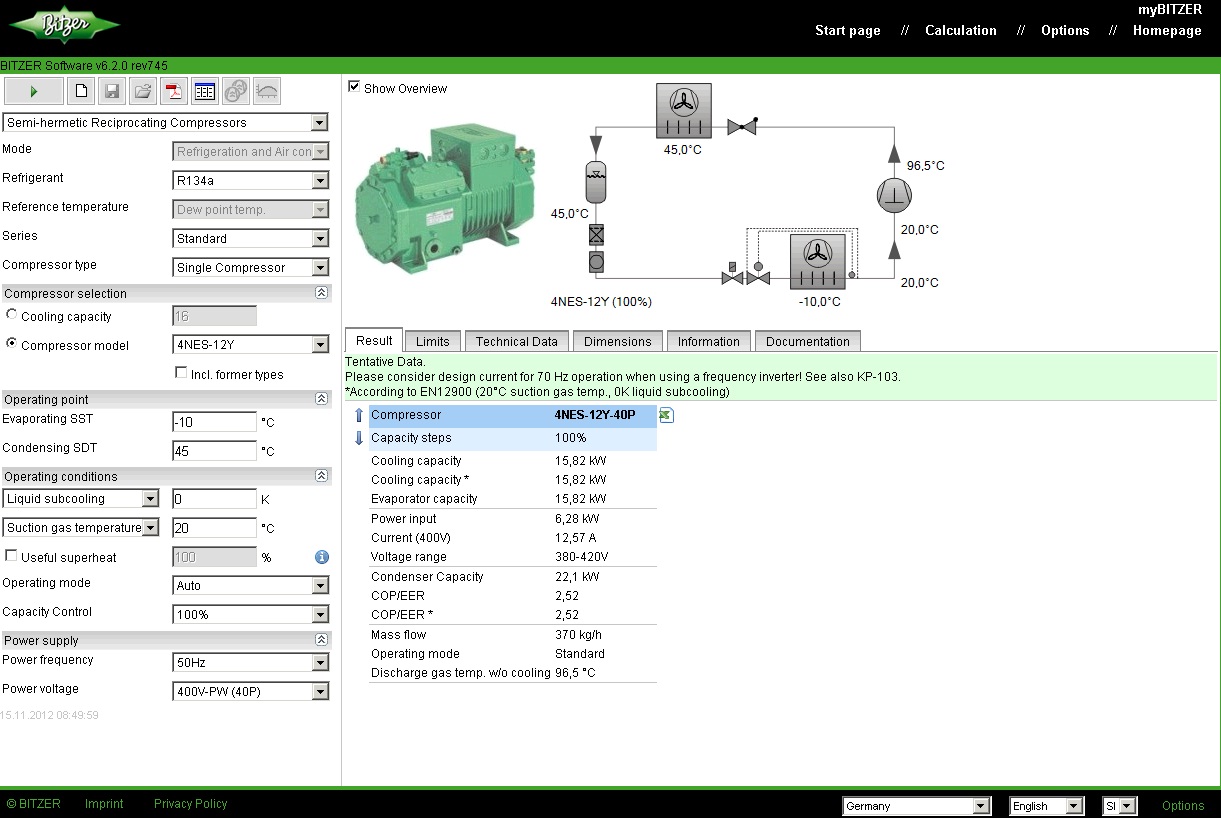1221x819 pixels.
Task: Uncheck the Show Overview checkbox
Action: (x=354, y=87)
